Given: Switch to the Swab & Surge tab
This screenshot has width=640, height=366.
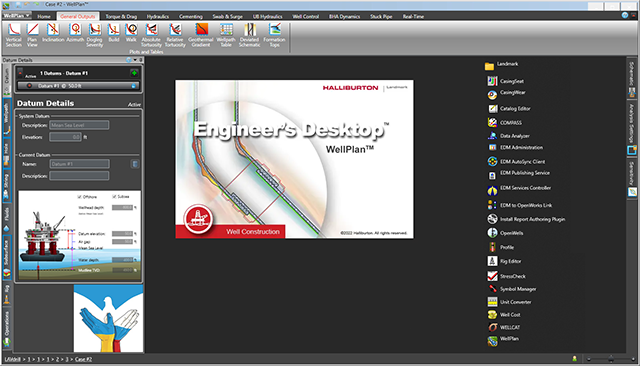Looking at the screenshot, I should (227, 16).
